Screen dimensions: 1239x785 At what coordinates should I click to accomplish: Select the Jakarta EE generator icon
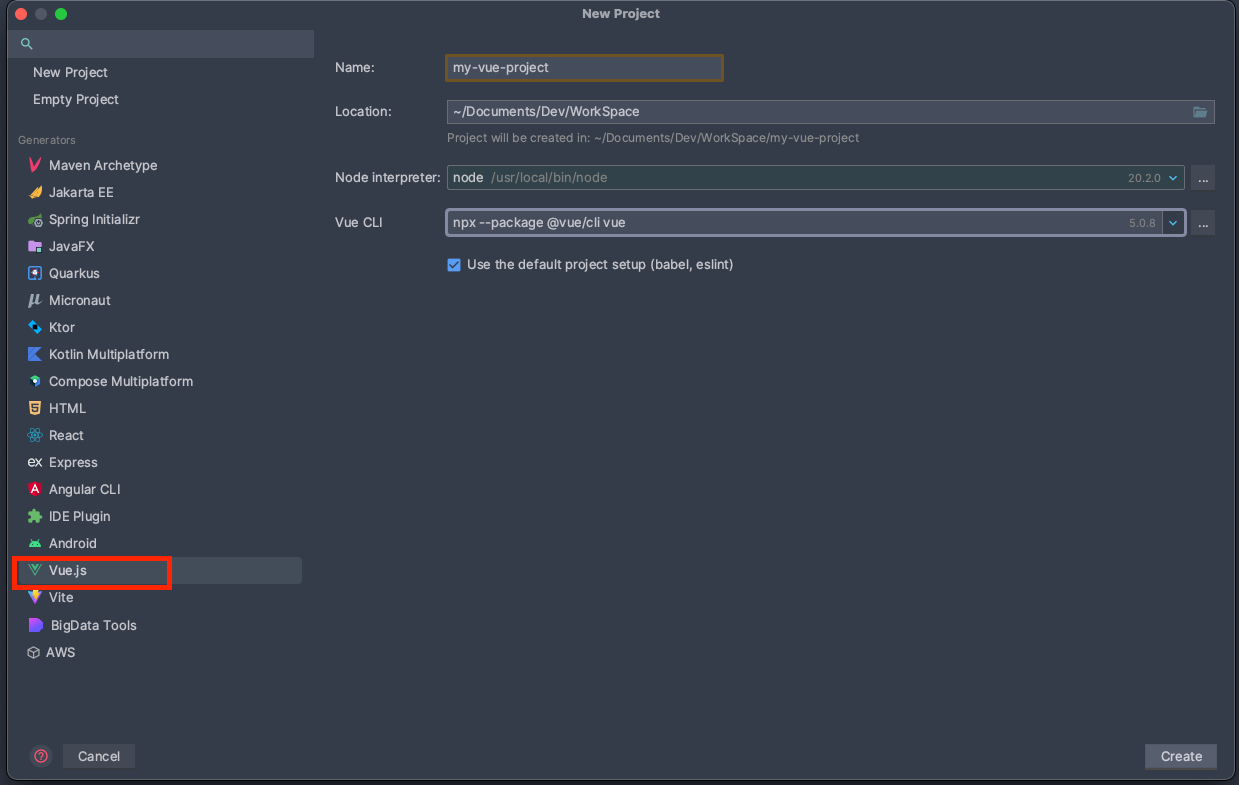35,192
